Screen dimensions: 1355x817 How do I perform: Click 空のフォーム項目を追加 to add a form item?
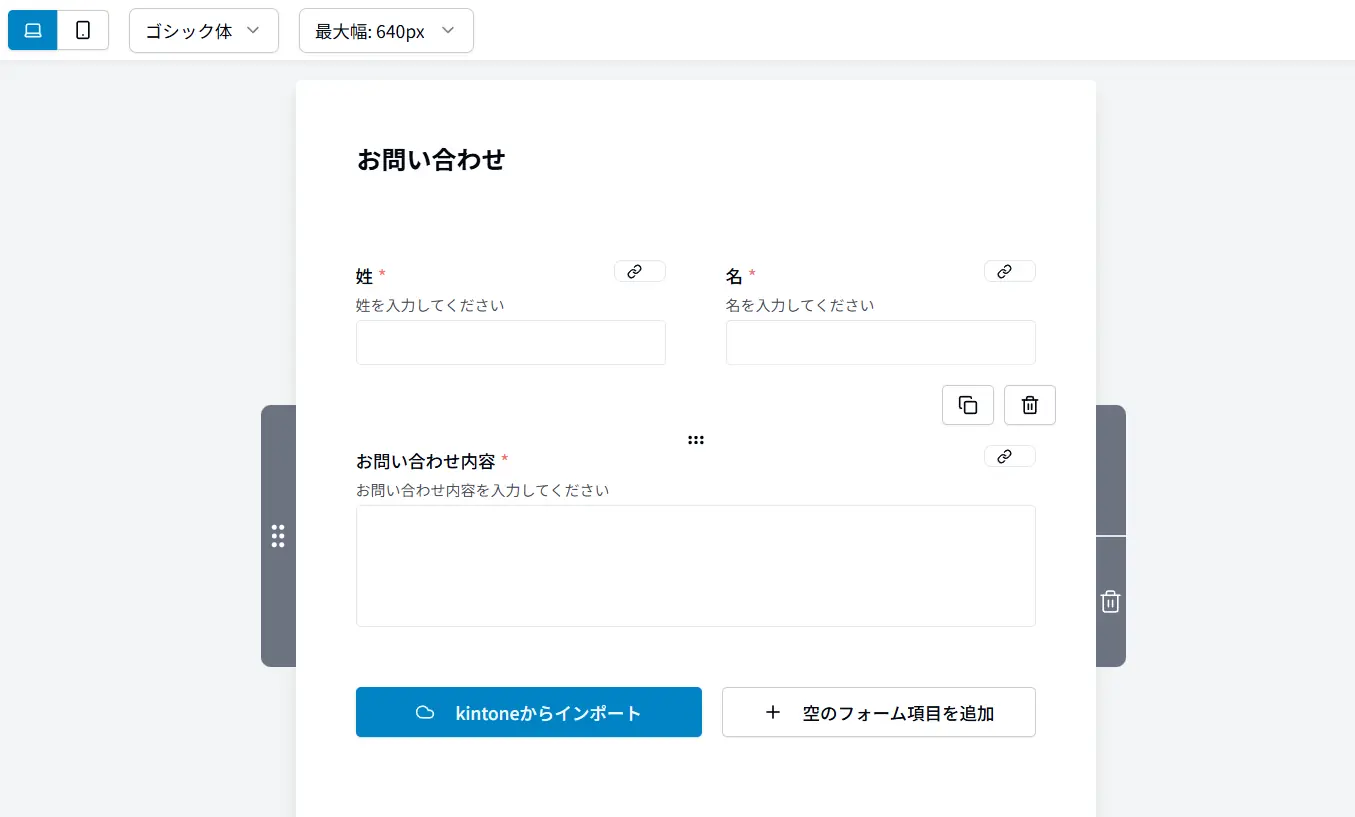coord(878,712)
